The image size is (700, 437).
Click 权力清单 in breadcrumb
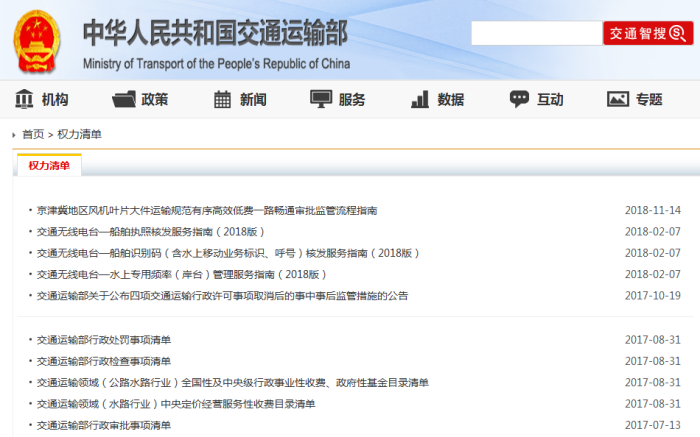click(79, 134)
